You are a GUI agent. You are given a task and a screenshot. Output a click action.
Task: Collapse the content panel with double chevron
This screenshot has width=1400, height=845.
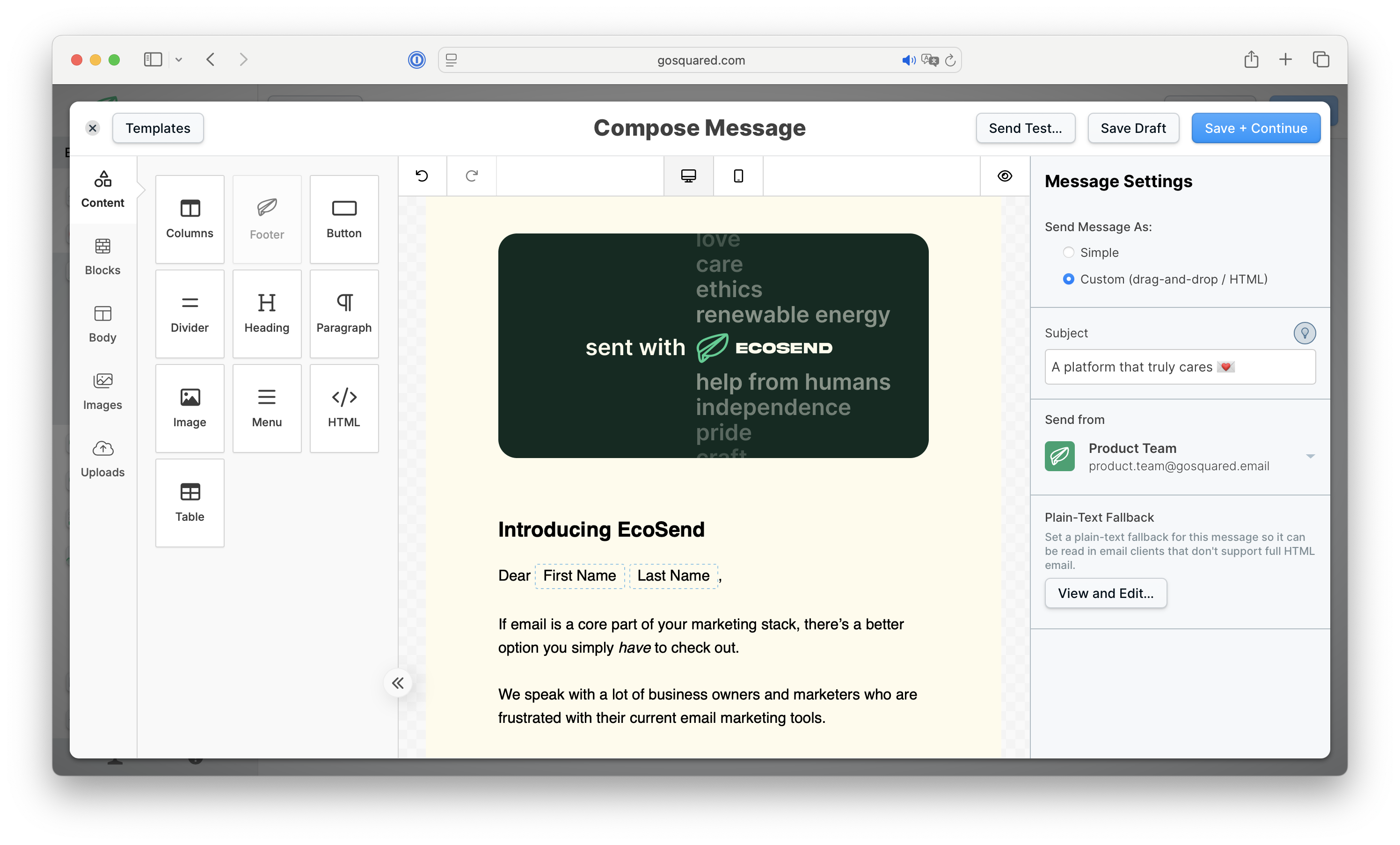398,683
